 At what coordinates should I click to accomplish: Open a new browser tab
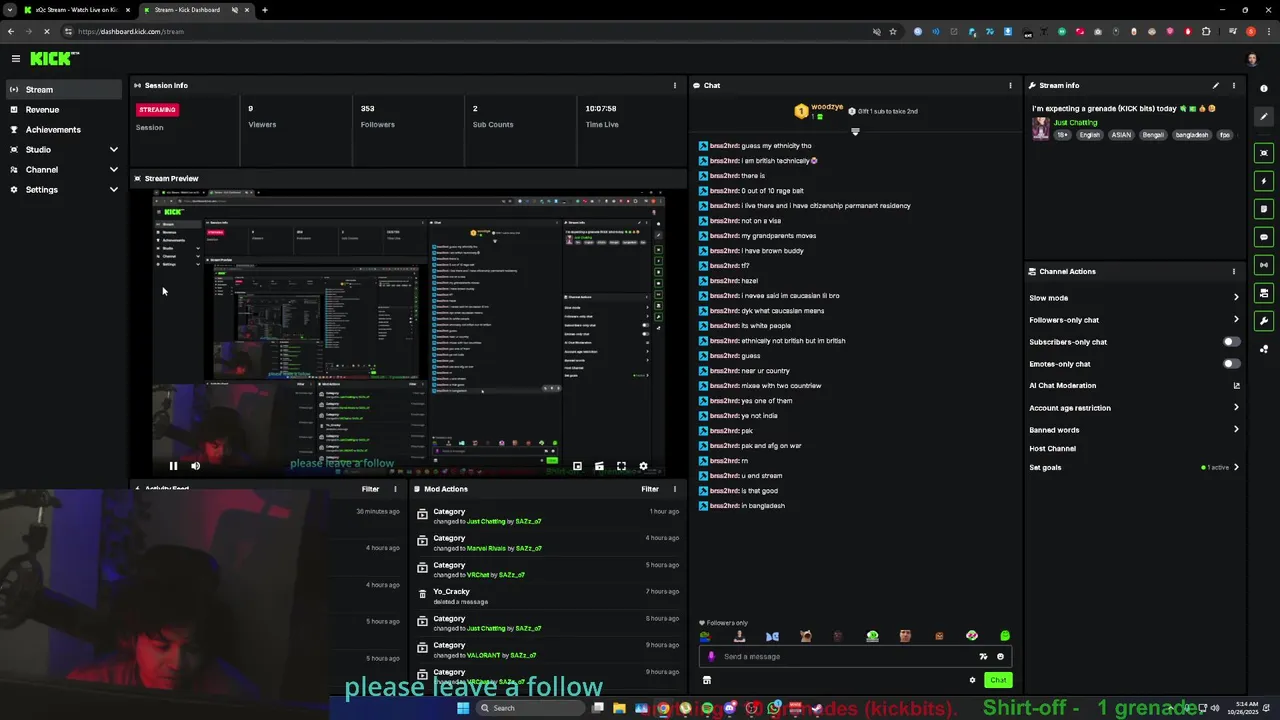tap(265, 10)
